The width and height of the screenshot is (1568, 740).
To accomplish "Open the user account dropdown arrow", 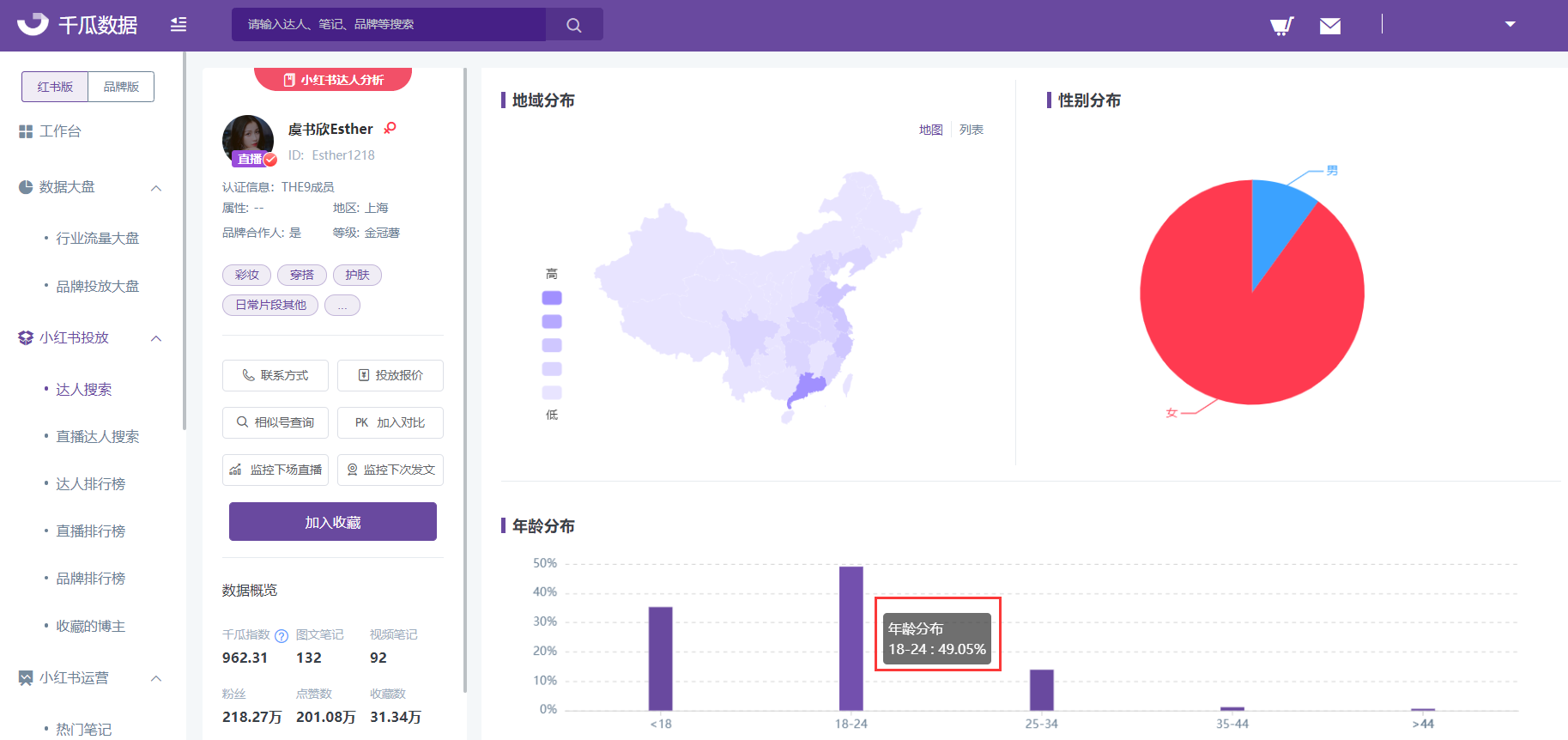I will point(1510,25).
